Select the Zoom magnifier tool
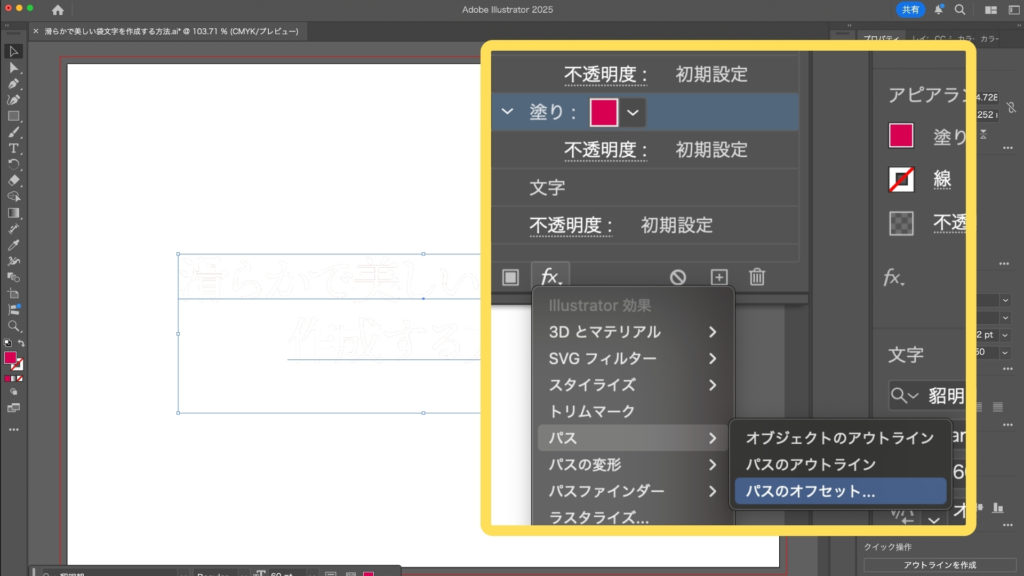Screen dimensions: 1024x576 tap(14, 326)
